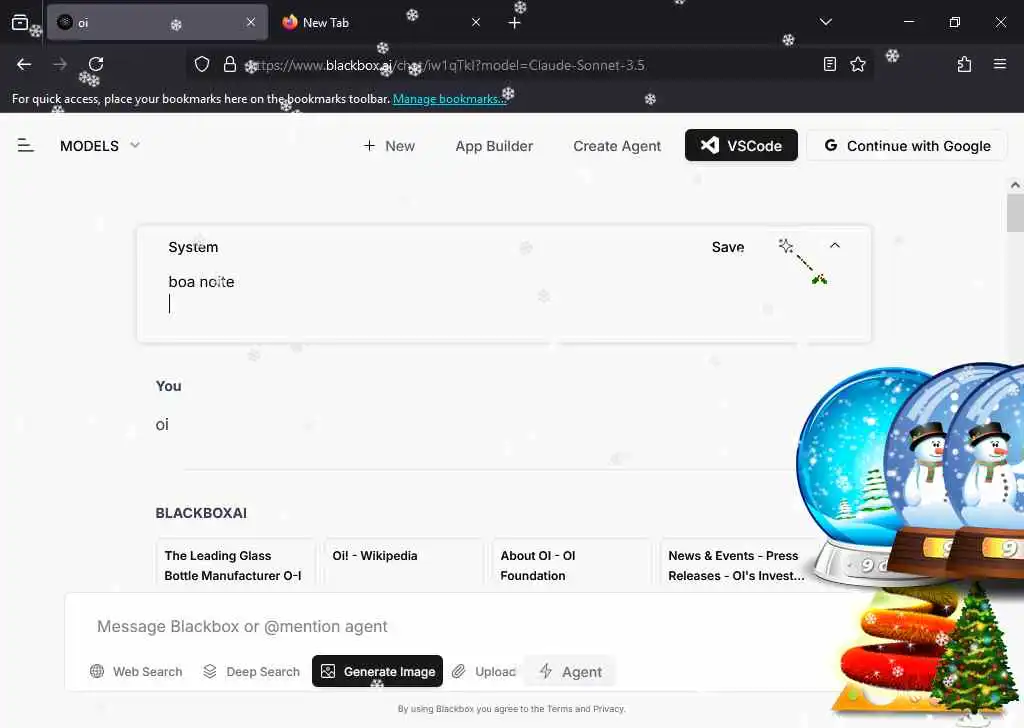Show site security padlock info
The image size is (1024, 728).
coord(229,64)
